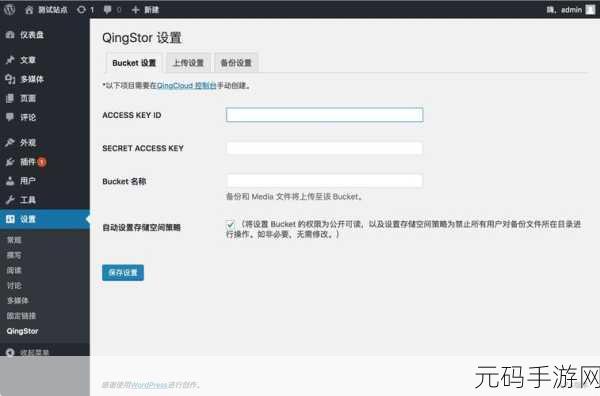Viewport: 600px width, 396px height.
Task: Focus the ACCESS KEY ID field
Action: pyautogui.click(x=324, y=115)
